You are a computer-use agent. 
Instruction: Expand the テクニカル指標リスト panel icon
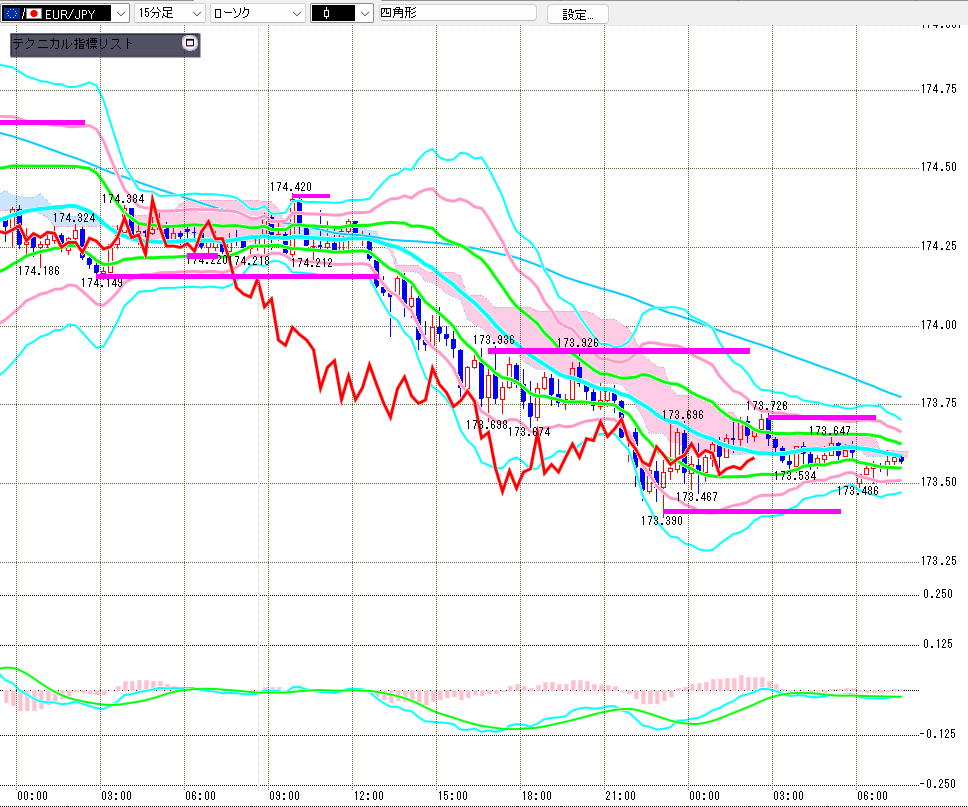tap(190, 44)
